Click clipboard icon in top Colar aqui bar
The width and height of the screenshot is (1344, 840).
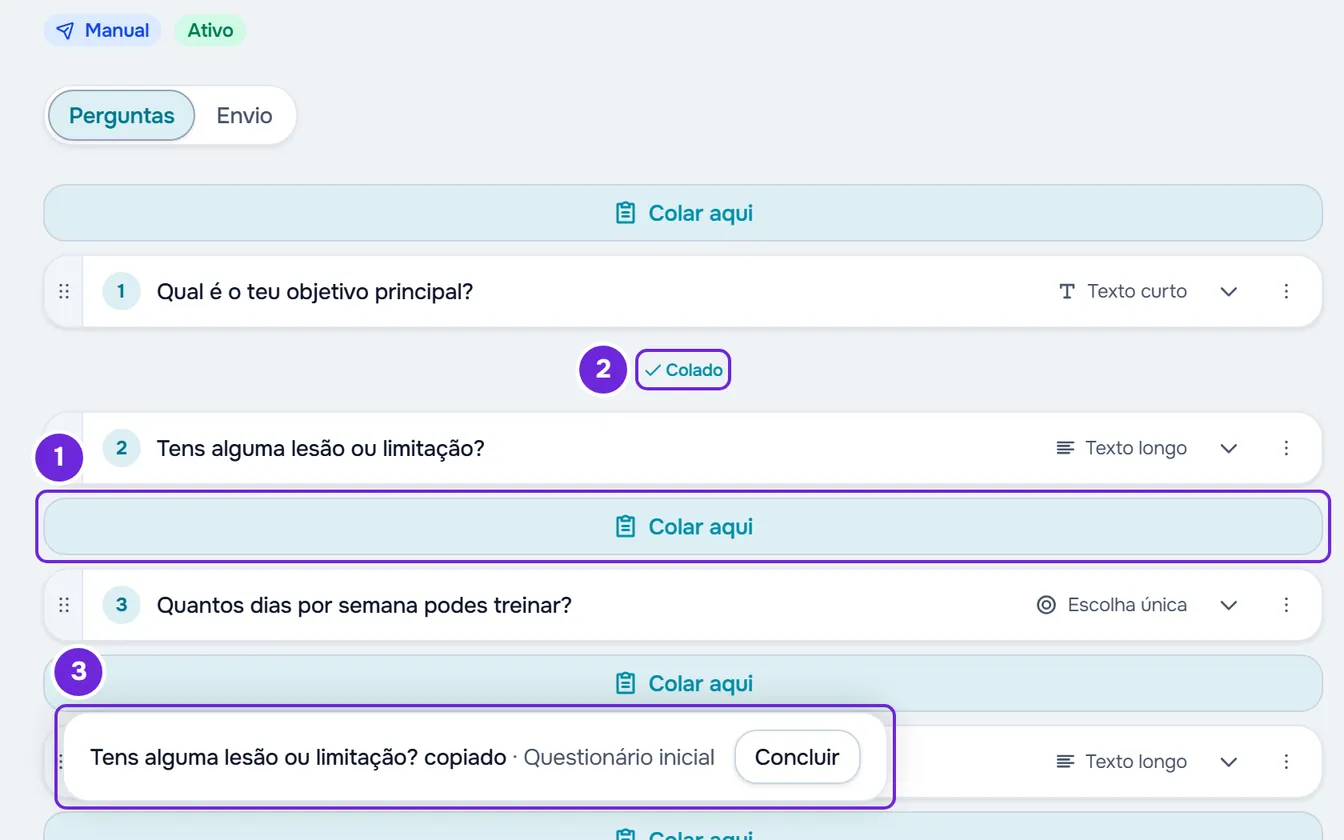[x=625, y=213]
